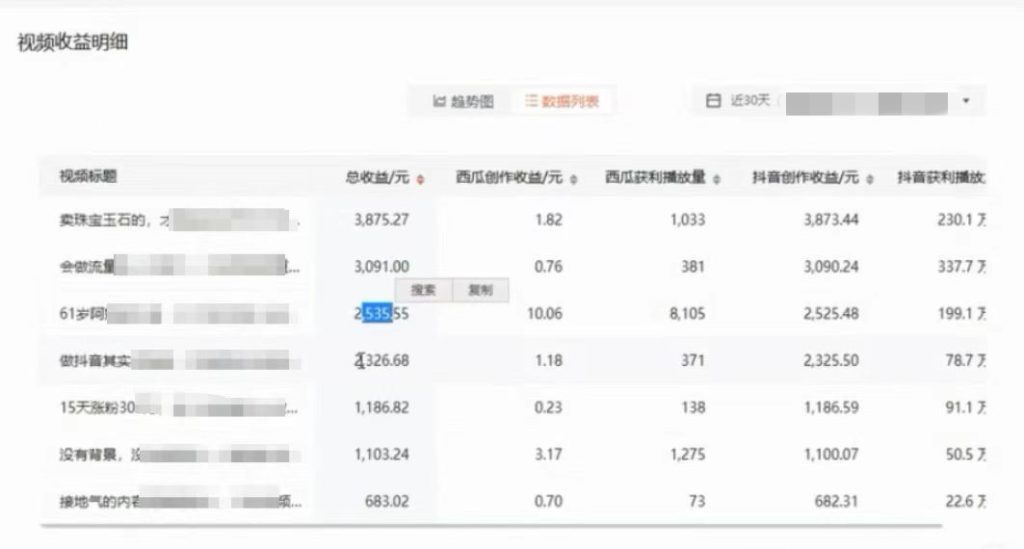This screenshot has width=1024, height=549.
Task: Click the horizontal scrollbar below the table
Action: point(491,525)
